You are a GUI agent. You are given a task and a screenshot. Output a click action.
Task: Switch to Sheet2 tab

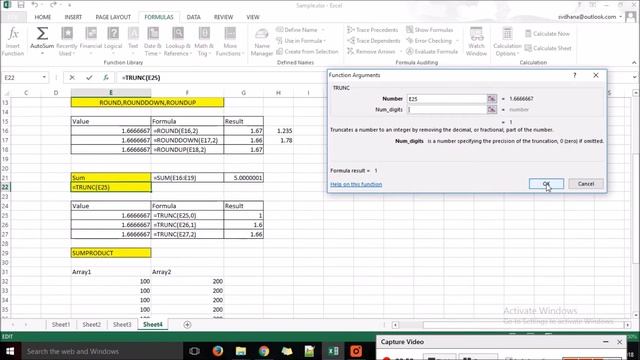tap(91, 324)
